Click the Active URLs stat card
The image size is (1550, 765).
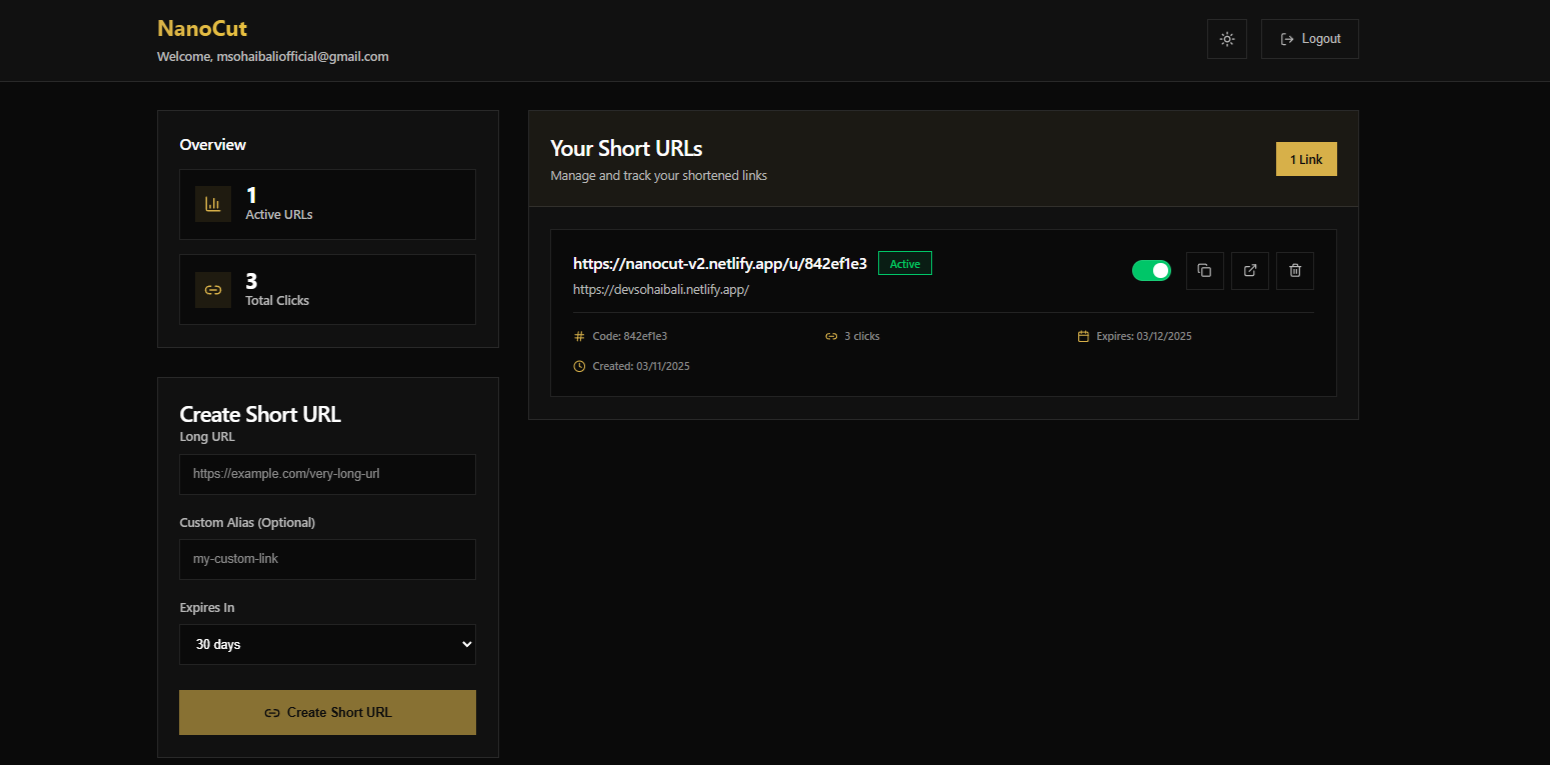click(327, 204)
